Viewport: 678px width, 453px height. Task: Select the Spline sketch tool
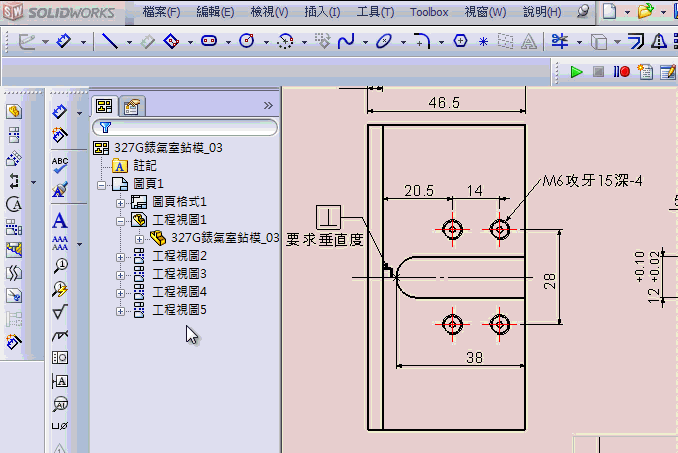346,41
